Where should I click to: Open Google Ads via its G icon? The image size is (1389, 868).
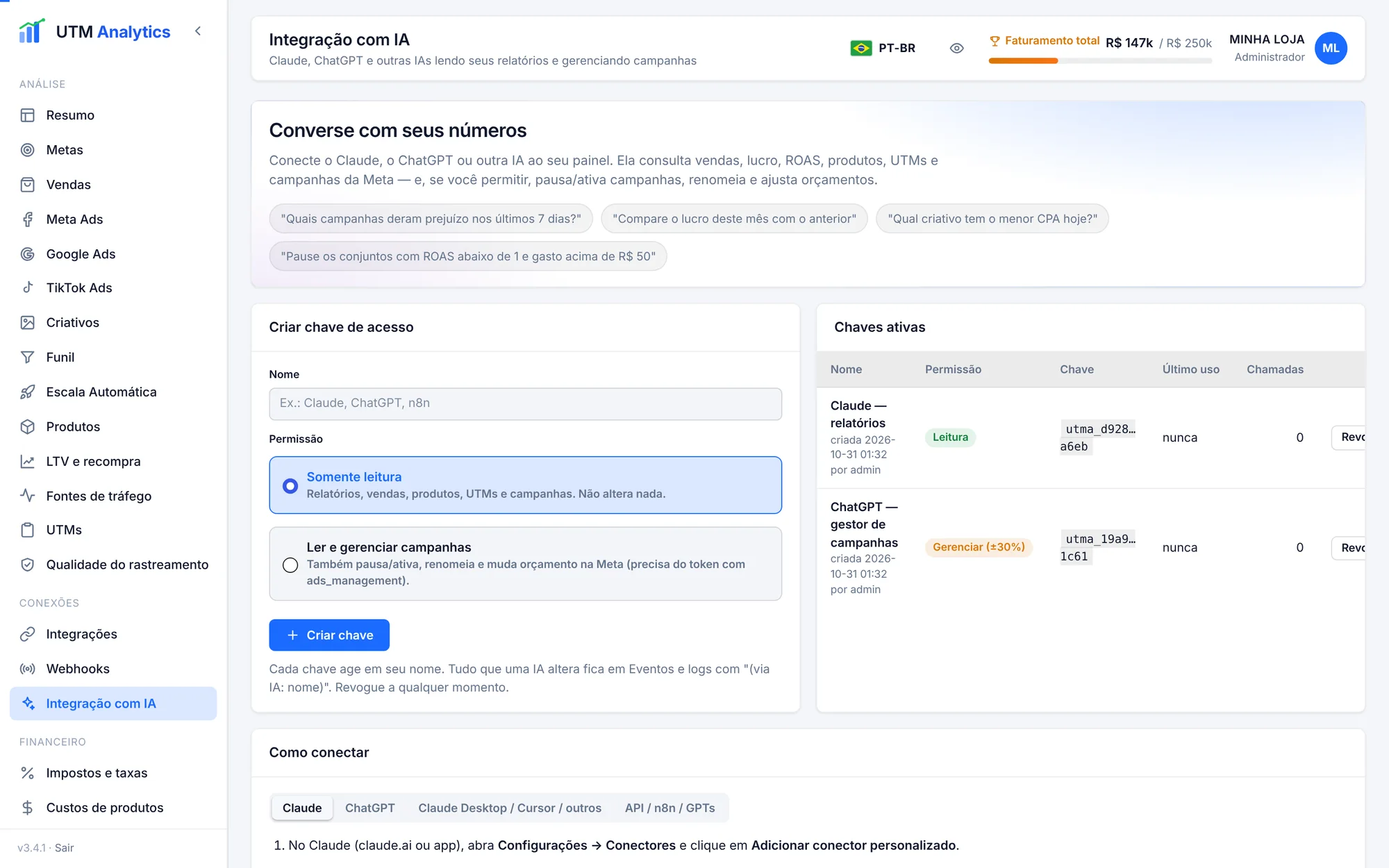coord(27,254)
